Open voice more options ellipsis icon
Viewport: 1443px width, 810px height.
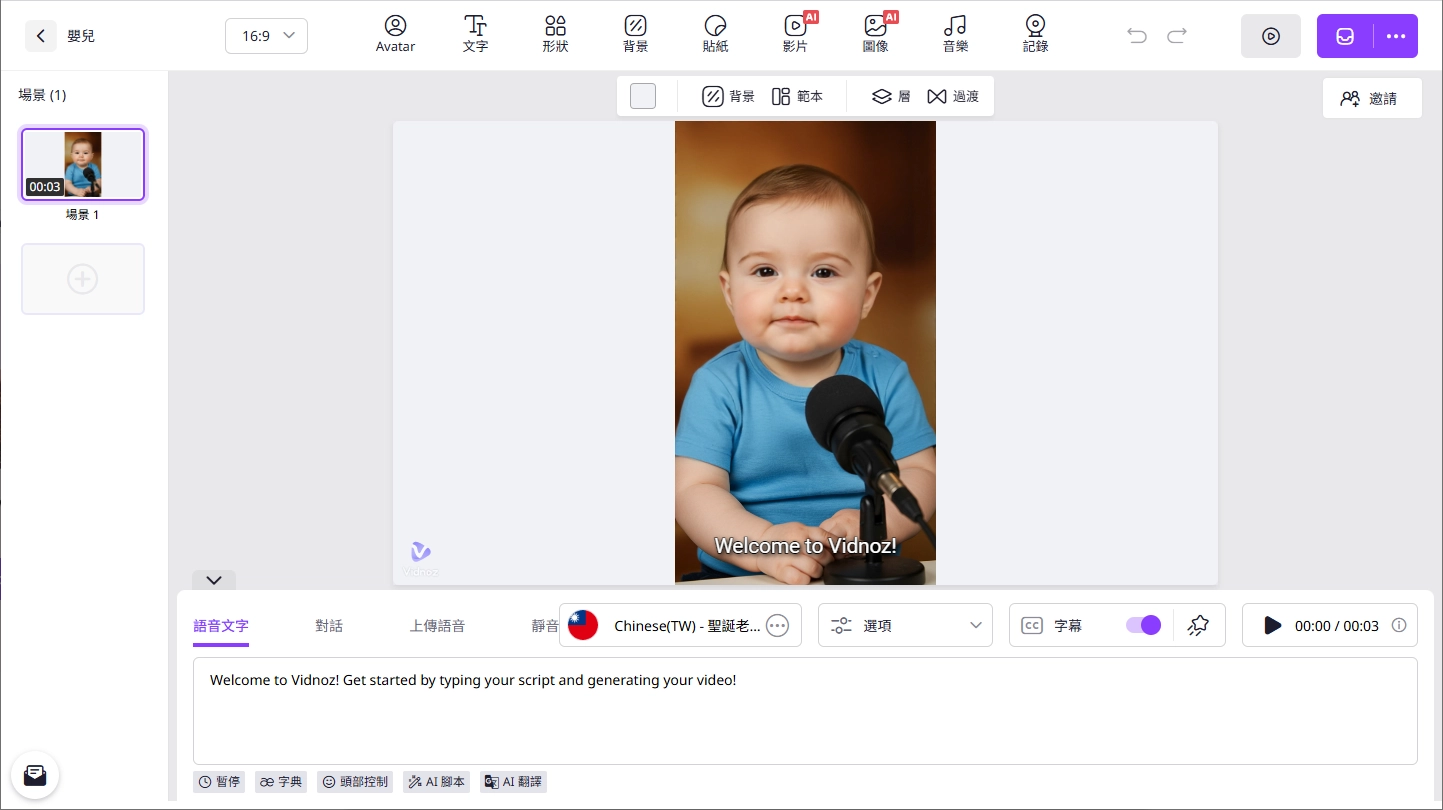(x=777, y=626)
